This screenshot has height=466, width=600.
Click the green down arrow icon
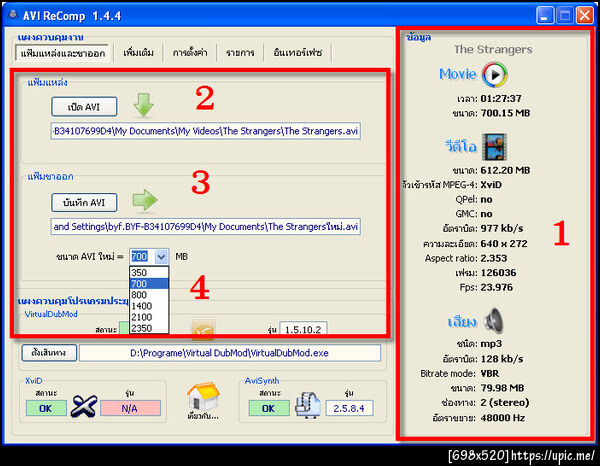tap(143, 105)
